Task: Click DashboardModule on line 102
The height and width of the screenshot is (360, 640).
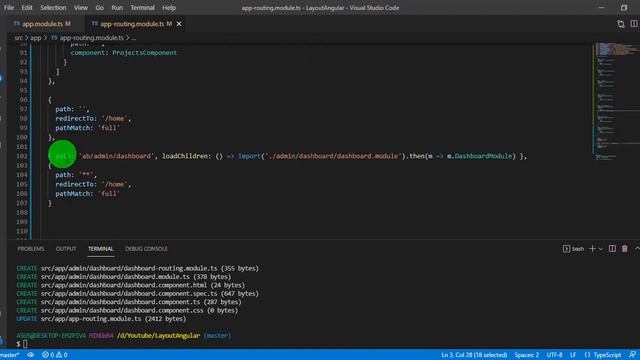Action: [x=483, y=156]
